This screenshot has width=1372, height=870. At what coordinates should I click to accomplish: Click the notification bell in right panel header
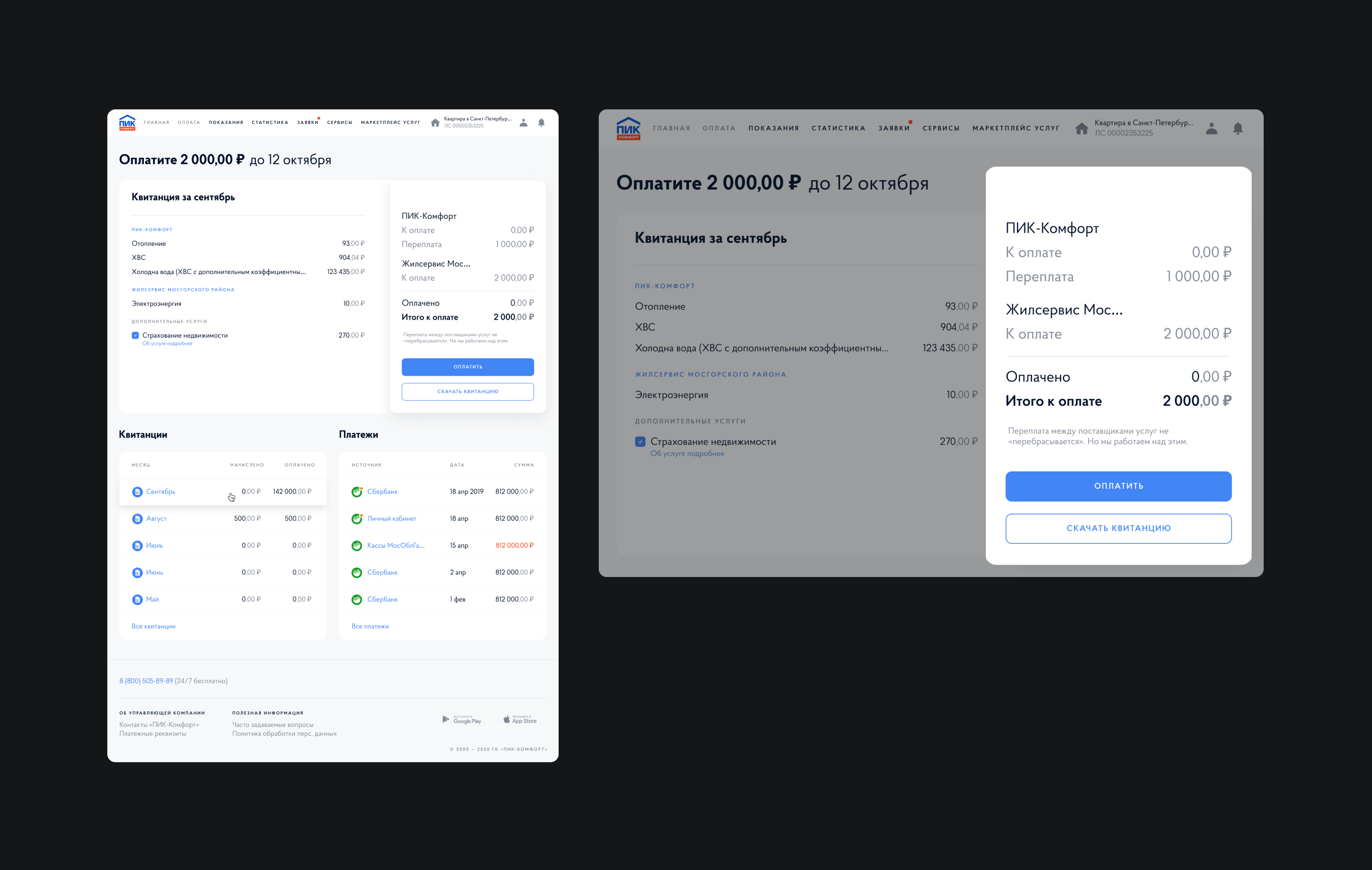[x=1238, y=128]
